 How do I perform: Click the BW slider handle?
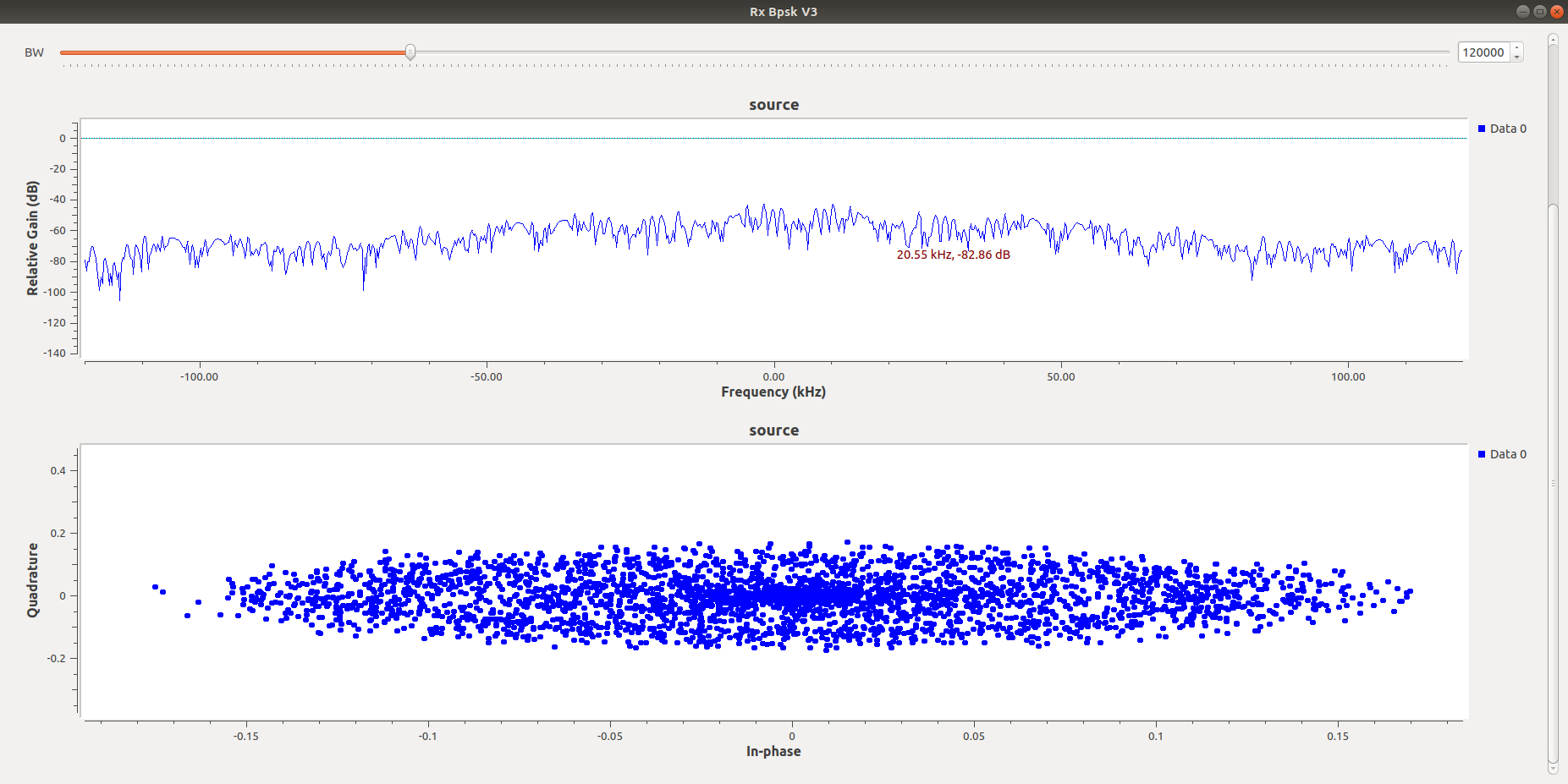click(410, 52)
